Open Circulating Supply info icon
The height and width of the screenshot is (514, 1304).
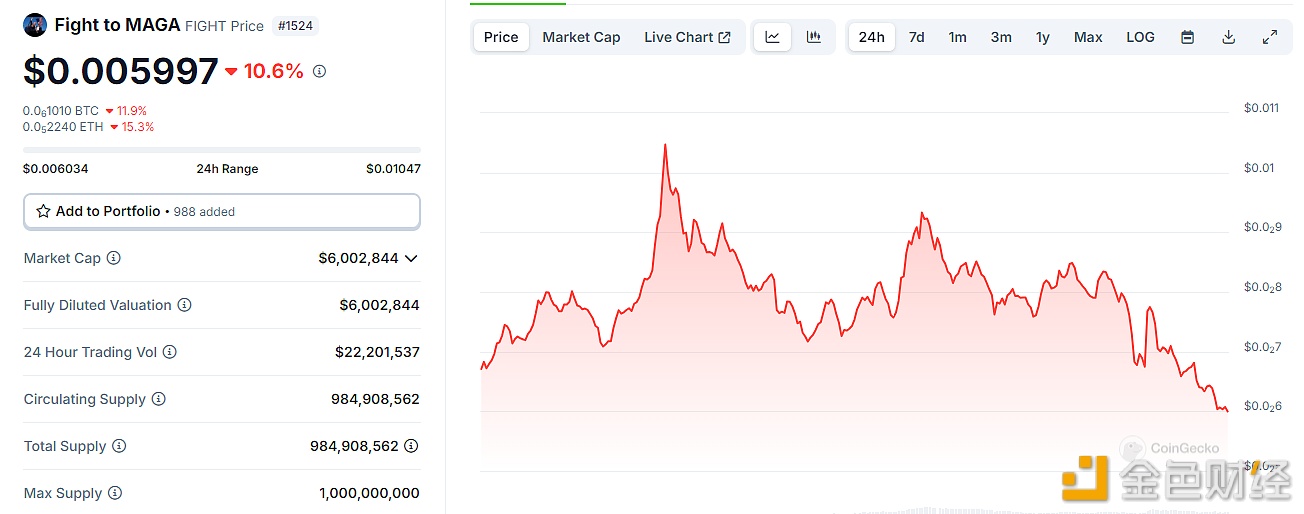click(159, 399)
